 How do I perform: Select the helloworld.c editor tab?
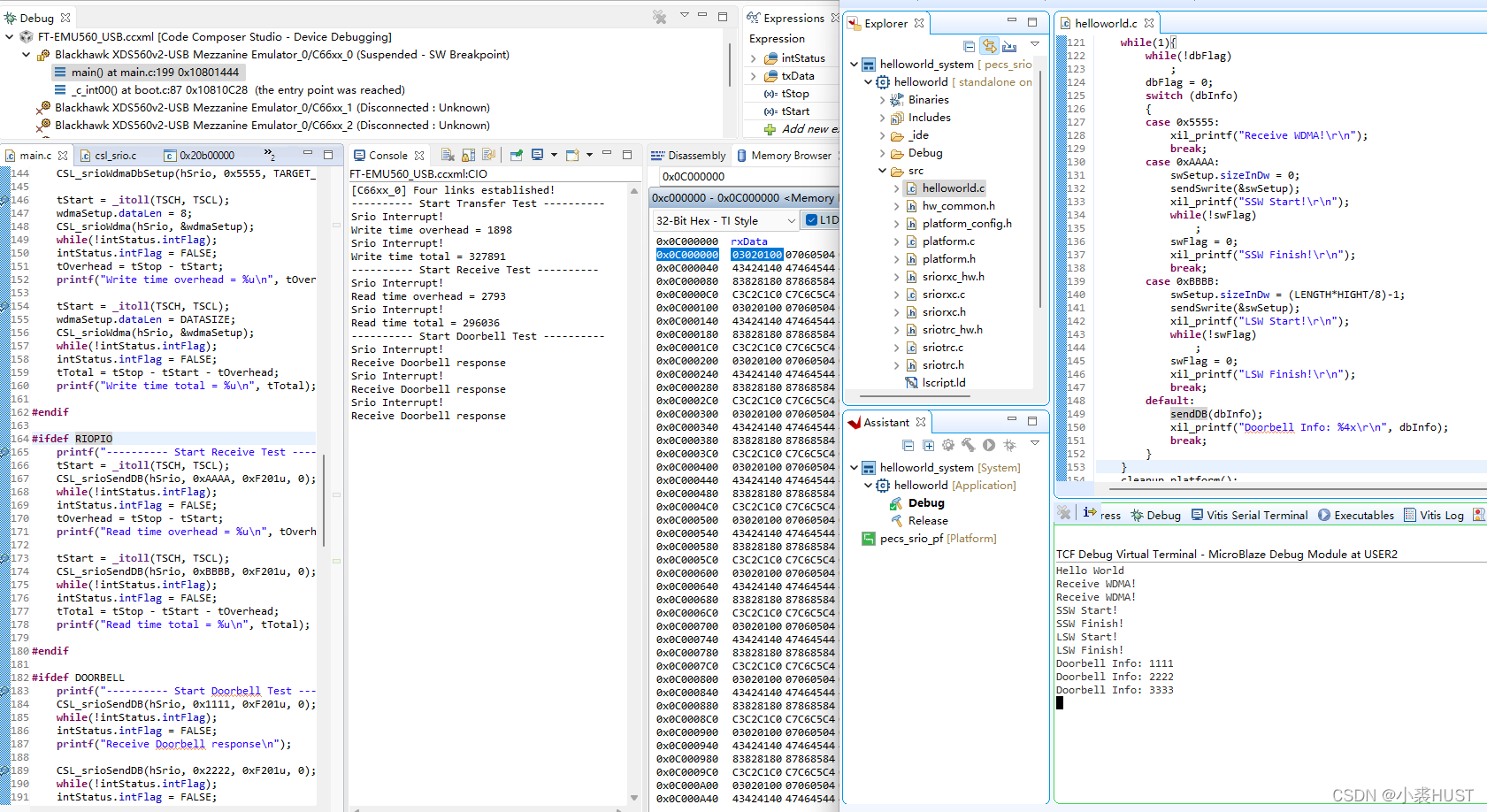point(1106,24)
